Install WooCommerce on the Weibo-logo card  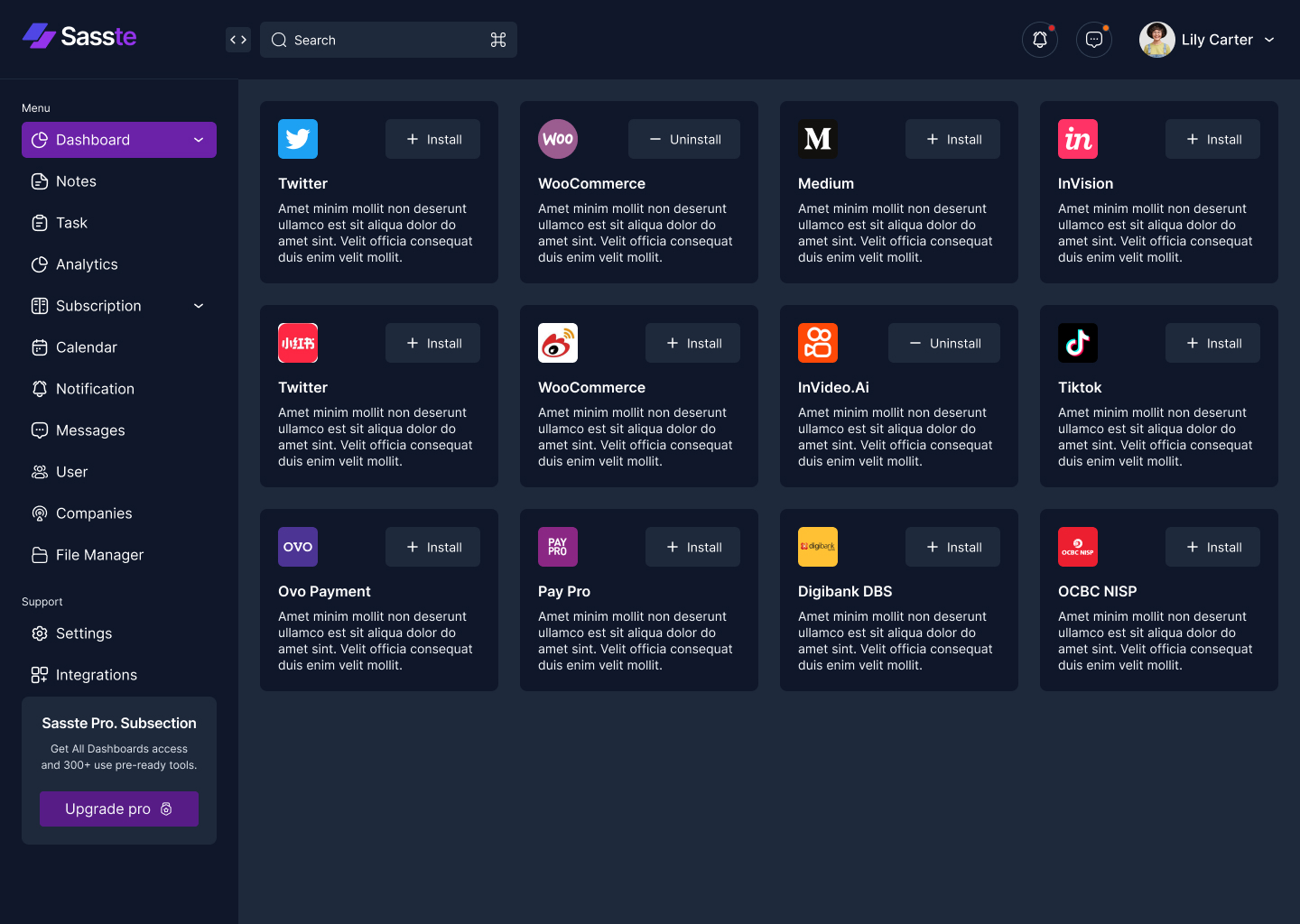(693, 343)
